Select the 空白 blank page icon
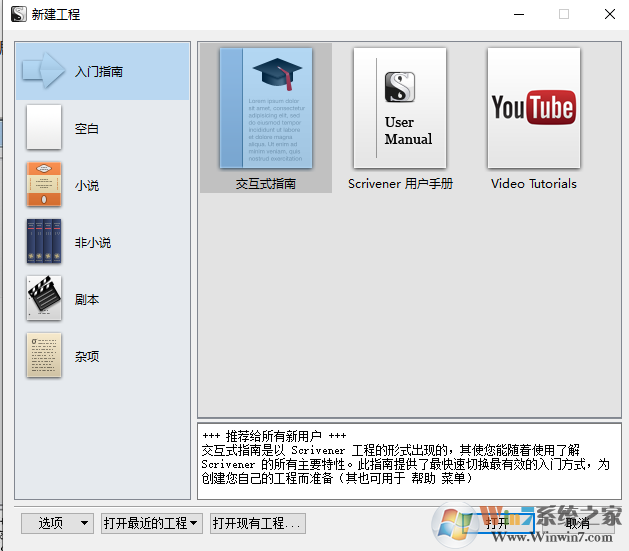Screen dimensions: 629x551 click(43, 128)
